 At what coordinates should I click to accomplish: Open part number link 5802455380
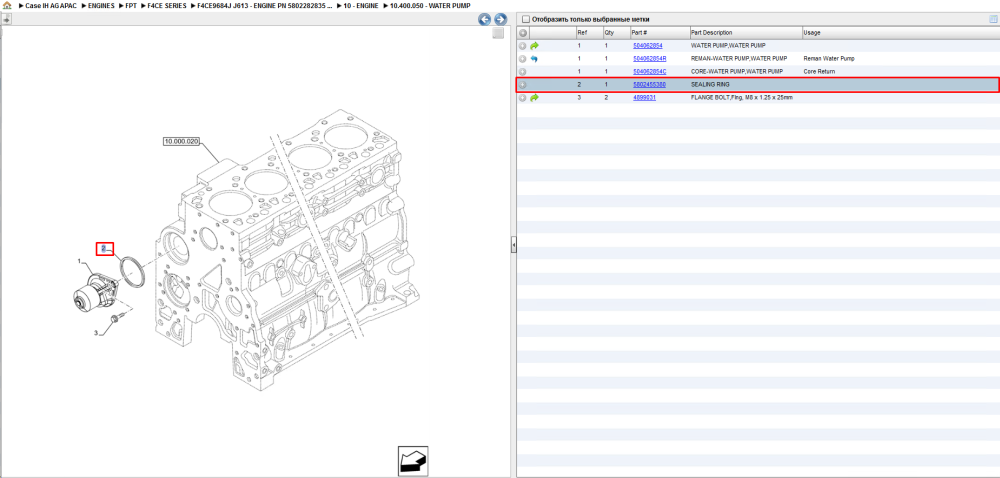click(x=649, y=85)
